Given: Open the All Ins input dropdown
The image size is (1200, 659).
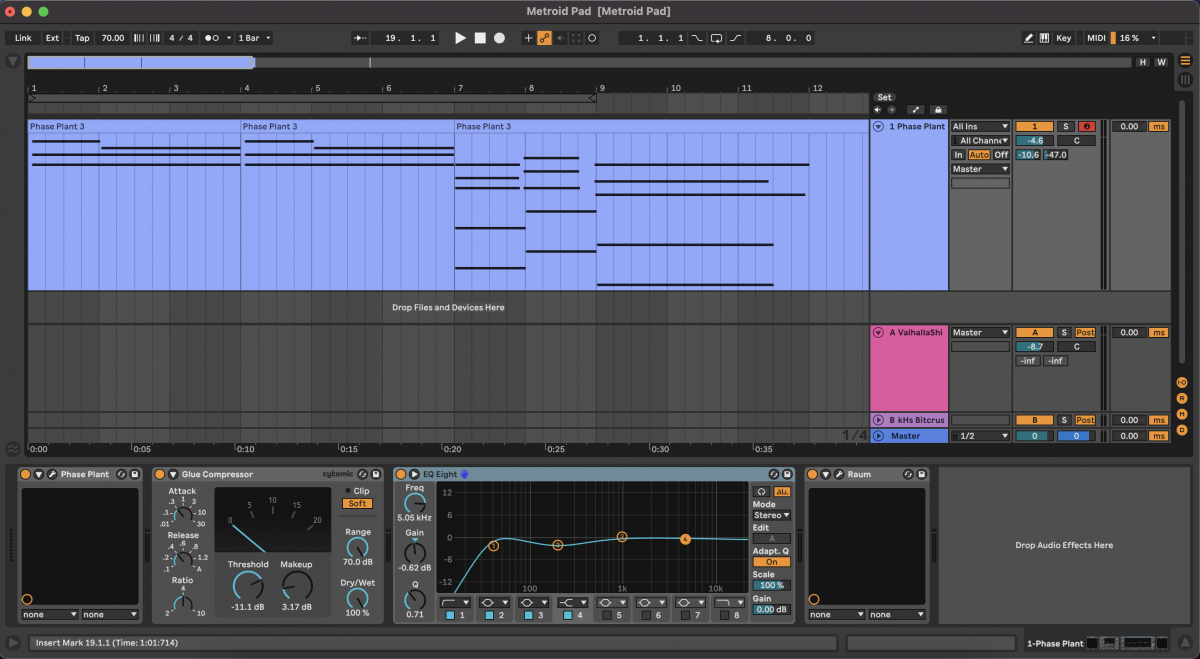Looking at the screenshot, I should (x=980, y=127).
